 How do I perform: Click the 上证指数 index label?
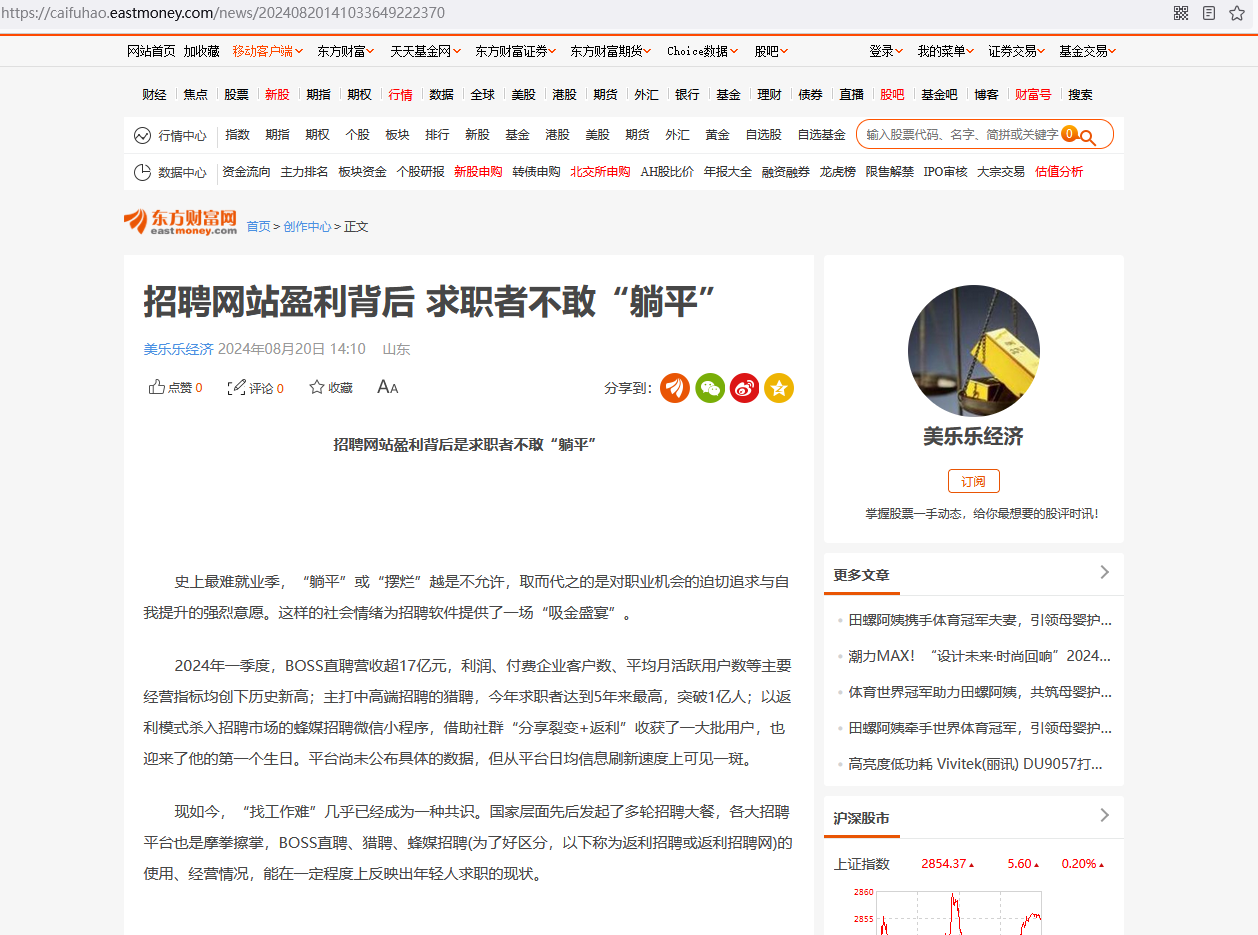click(x=861, y=864)
